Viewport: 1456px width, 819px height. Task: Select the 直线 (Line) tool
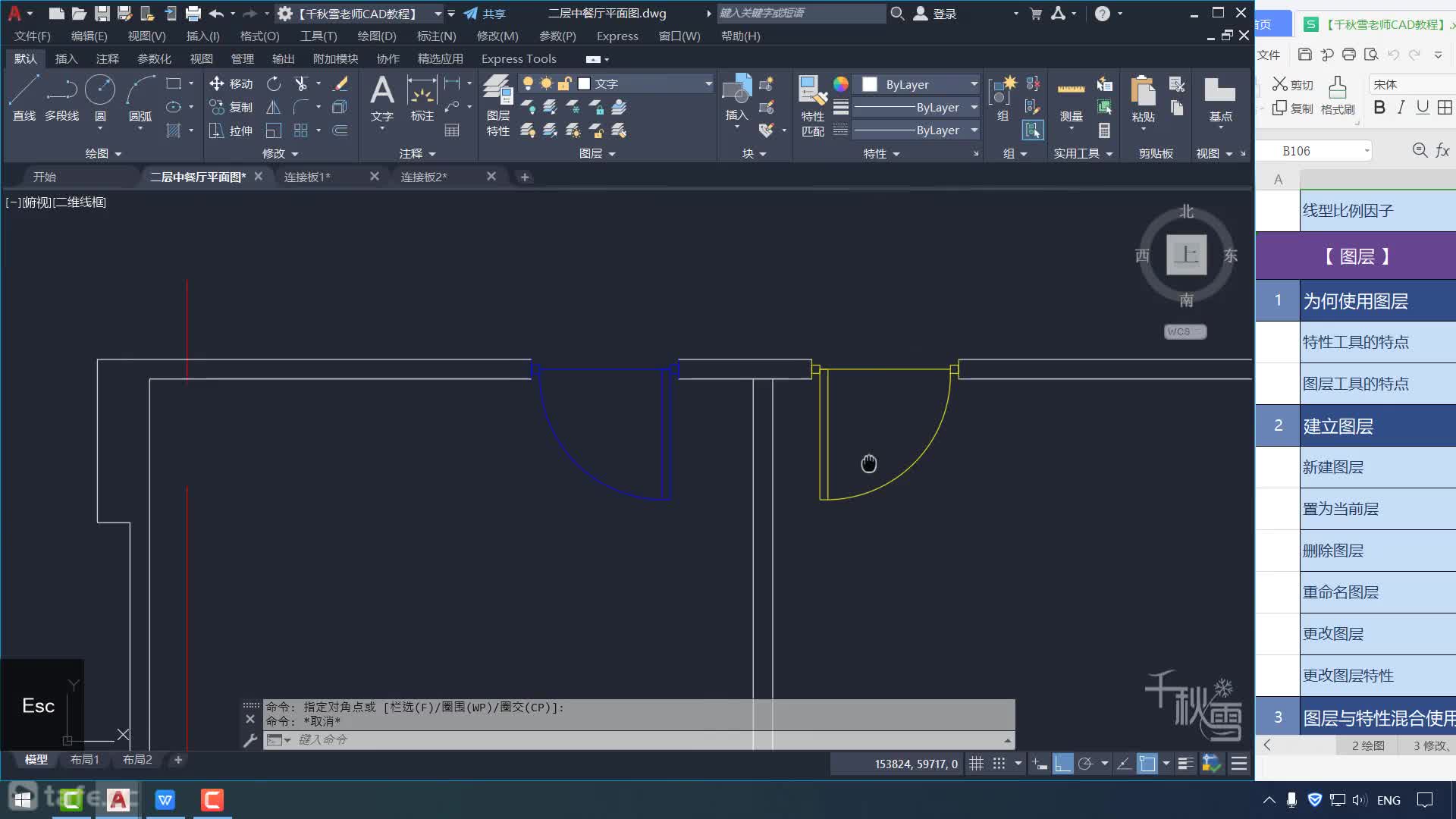click(24, 99)
